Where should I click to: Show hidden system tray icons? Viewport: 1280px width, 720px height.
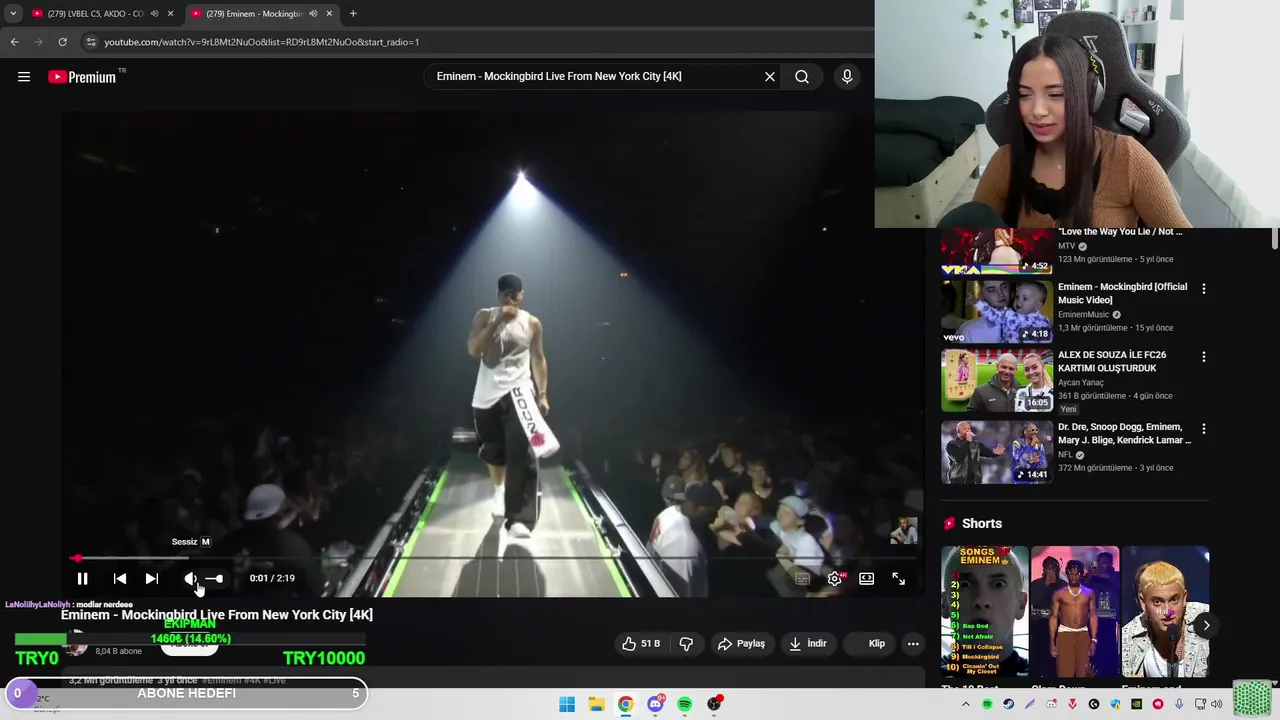(x=966, y=704)
